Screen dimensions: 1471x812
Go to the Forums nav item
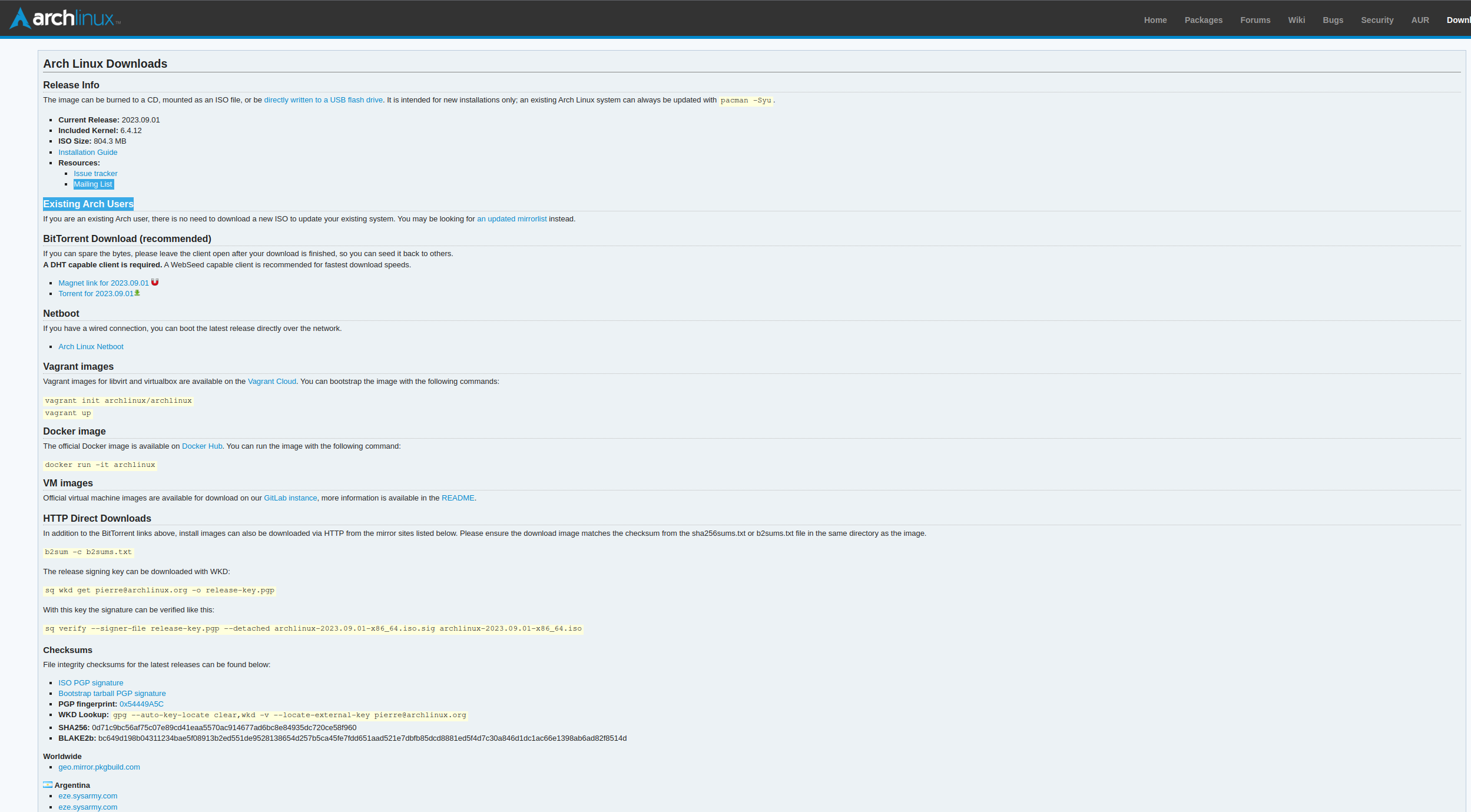[1255, 20]
